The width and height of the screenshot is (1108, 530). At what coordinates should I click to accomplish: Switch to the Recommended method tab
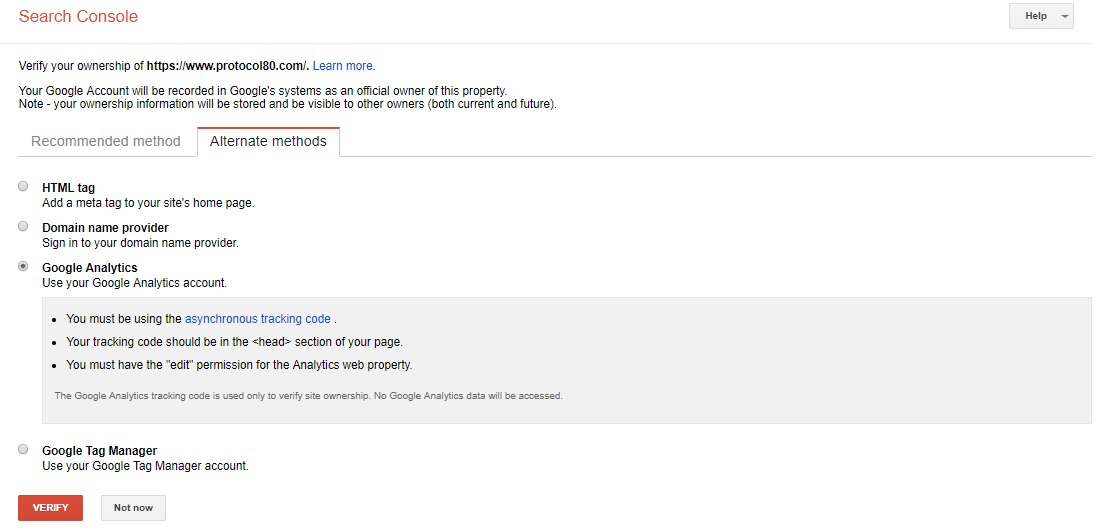coord(106,141)
